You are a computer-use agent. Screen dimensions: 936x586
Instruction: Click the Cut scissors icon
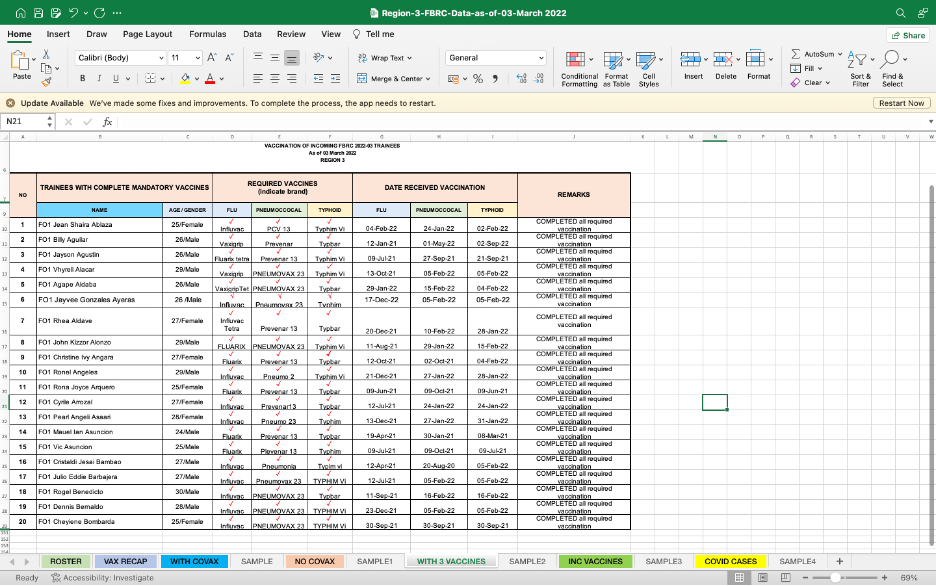coord(47,55)
